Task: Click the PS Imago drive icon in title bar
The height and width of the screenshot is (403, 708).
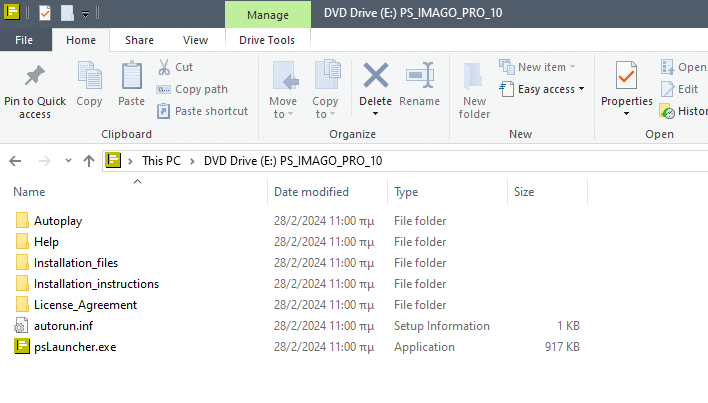Action: coord(12,12)
